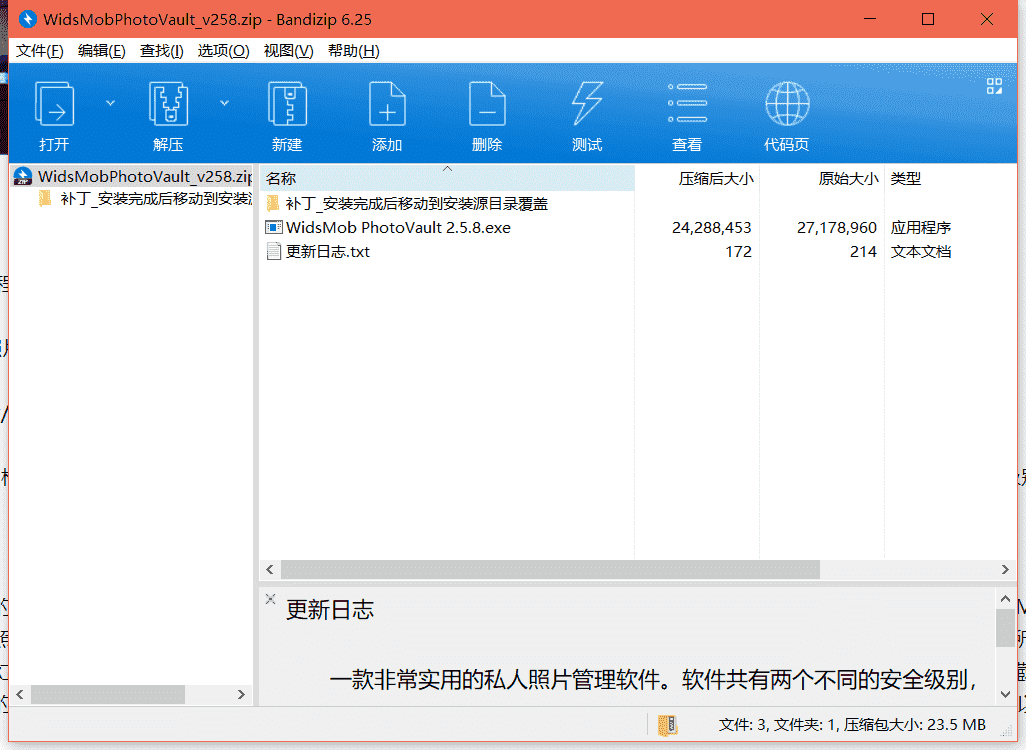Open the 帮助(H) menu

coord(353,51)
